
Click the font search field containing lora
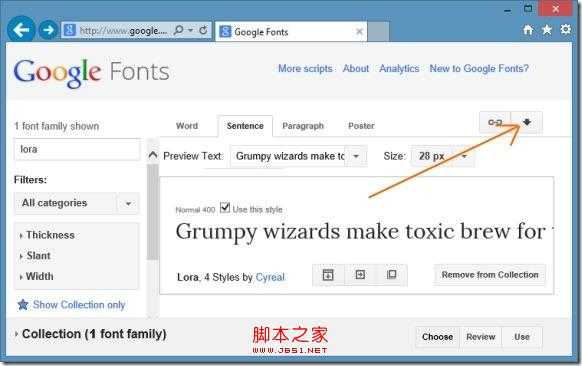click(77, 149)
